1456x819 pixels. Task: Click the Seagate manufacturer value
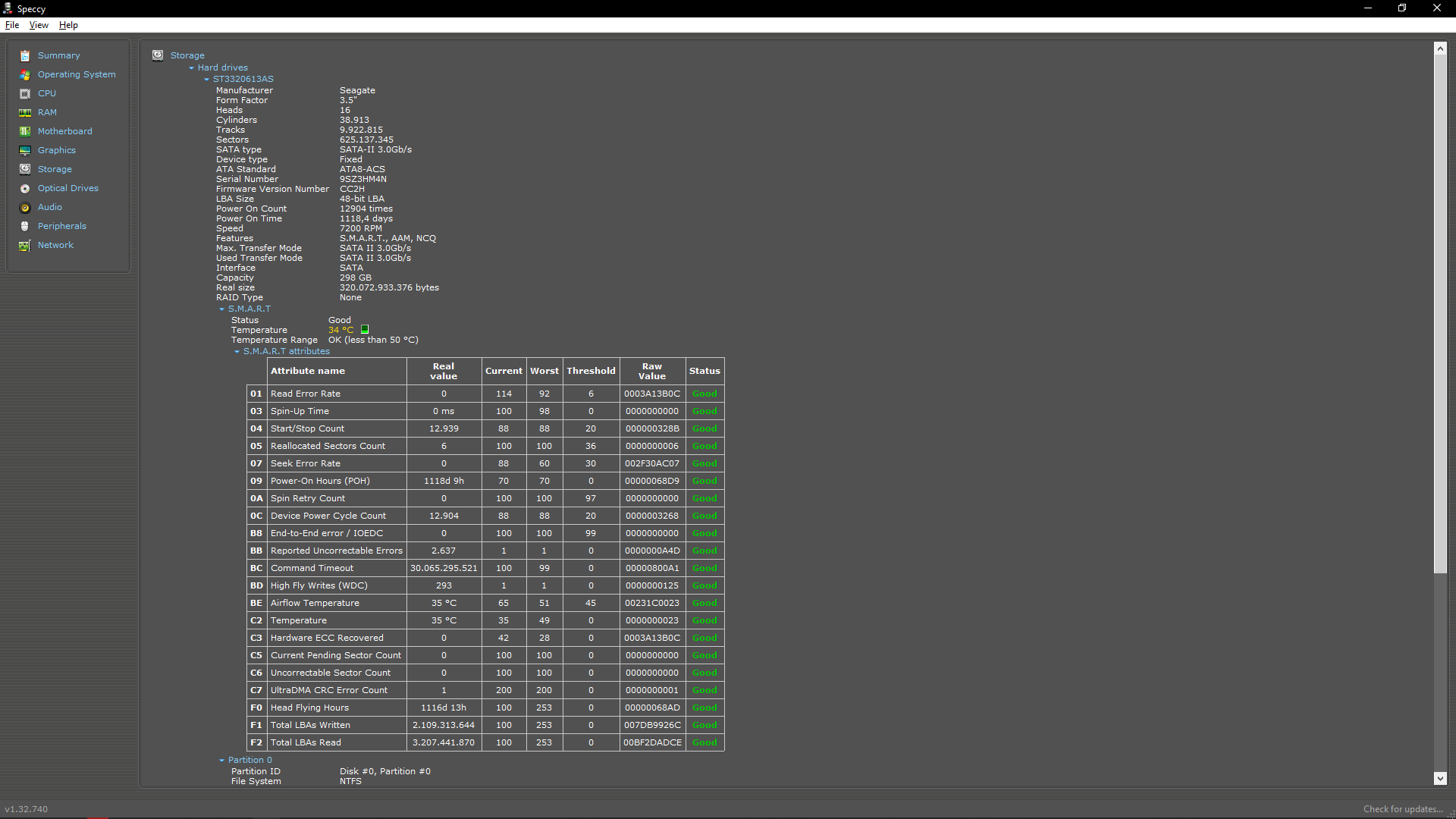(x=357, y=90)
